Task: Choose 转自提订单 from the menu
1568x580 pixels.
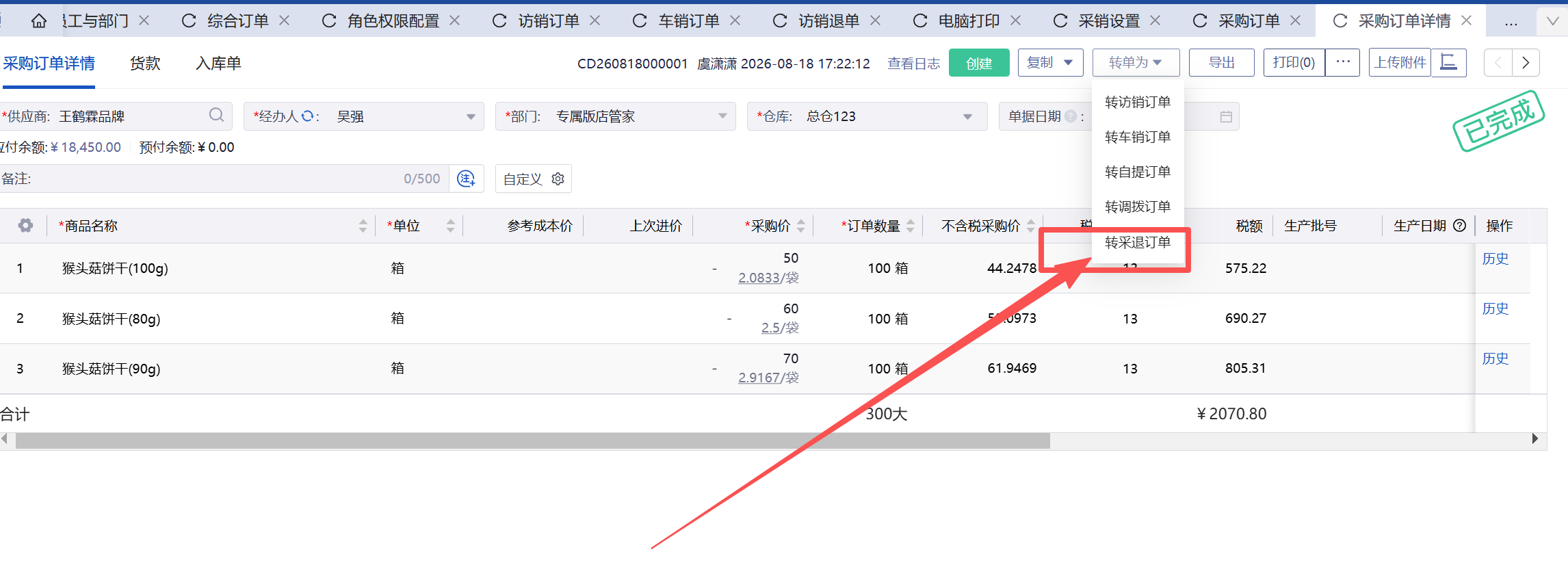Action: click(1138, 172)
